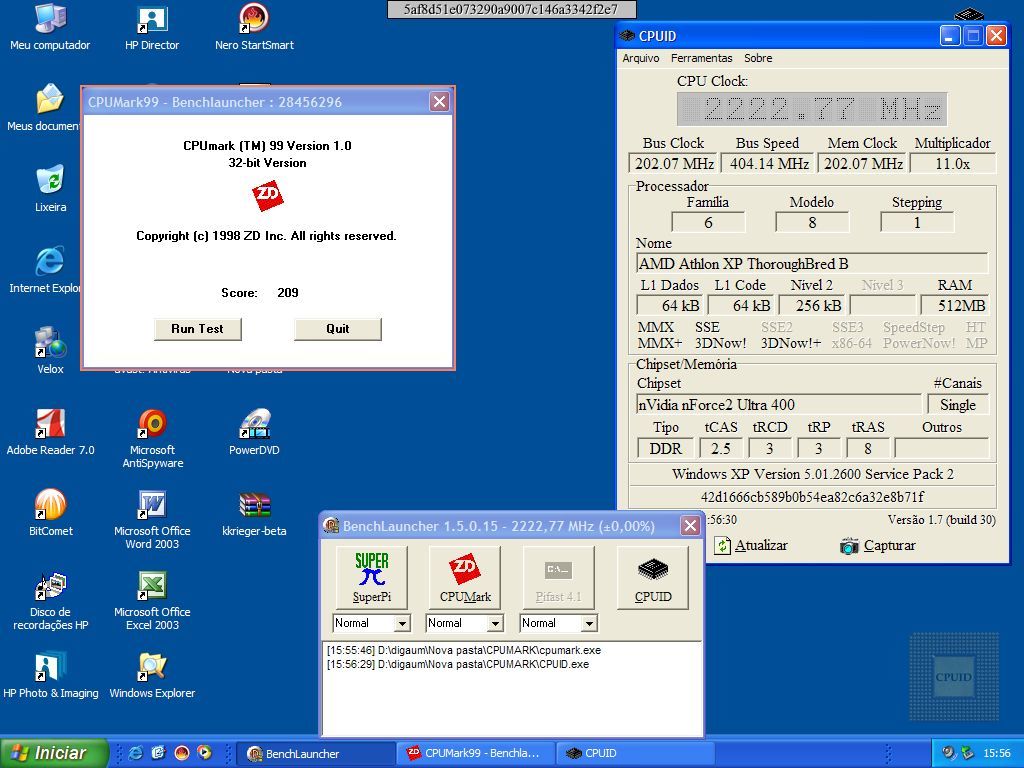This screenshot has width=1024, height=768.
Task: Select the CPUID.exe log line
Action: coord(458,664)
